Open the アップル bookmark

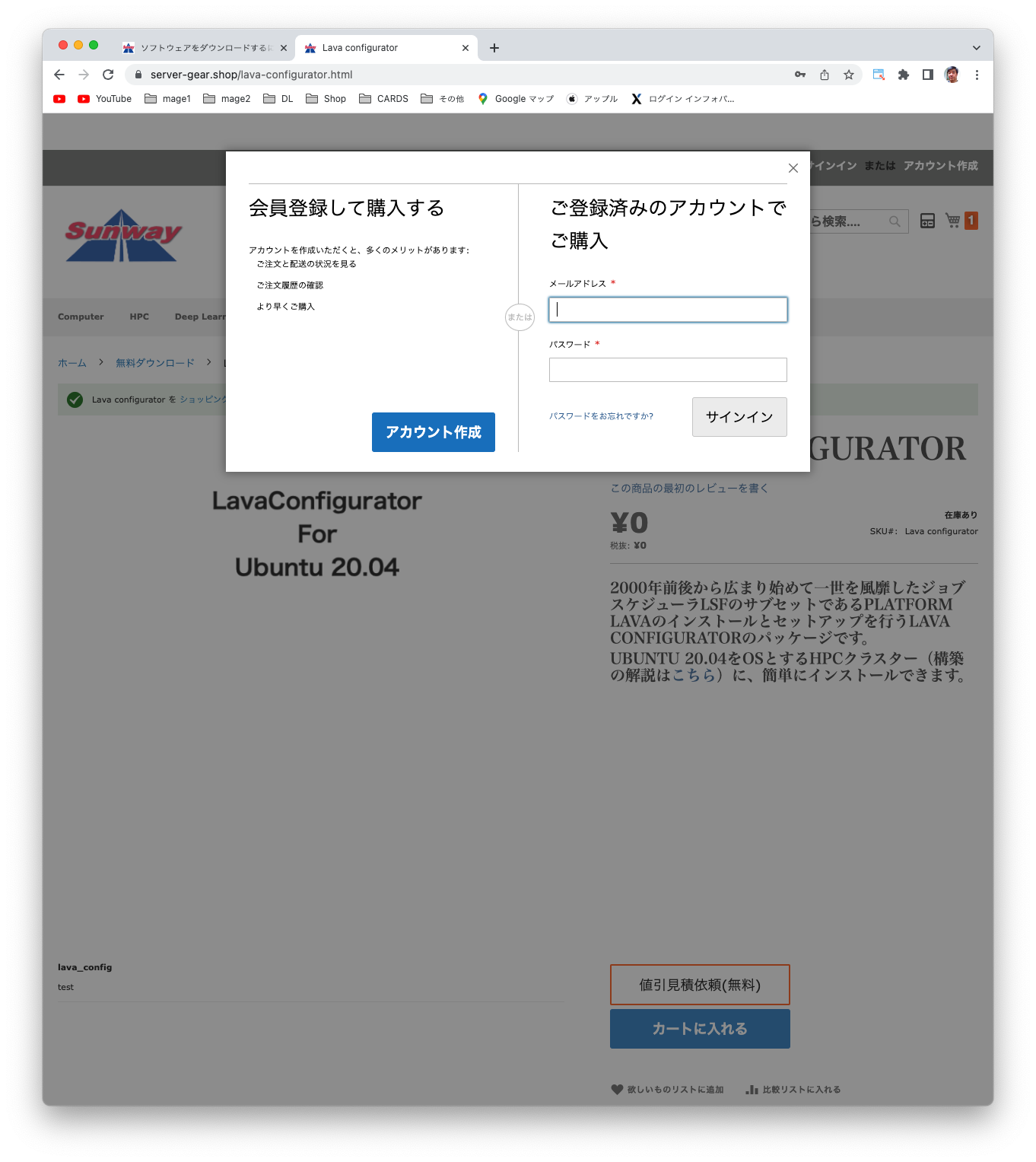[x=592, y=99]
